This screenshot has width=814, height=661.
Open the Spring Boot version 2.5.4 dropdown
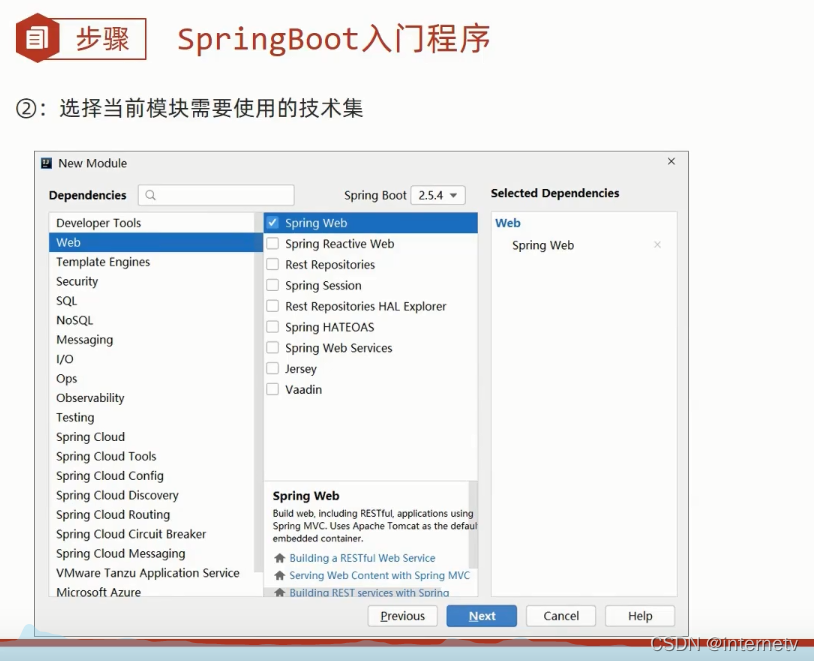[x=438, y=195]
